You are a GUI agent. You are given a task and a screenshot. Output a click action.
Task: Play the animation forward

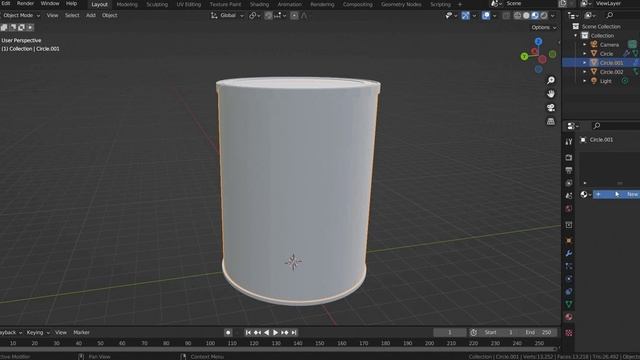pos(276,333)
